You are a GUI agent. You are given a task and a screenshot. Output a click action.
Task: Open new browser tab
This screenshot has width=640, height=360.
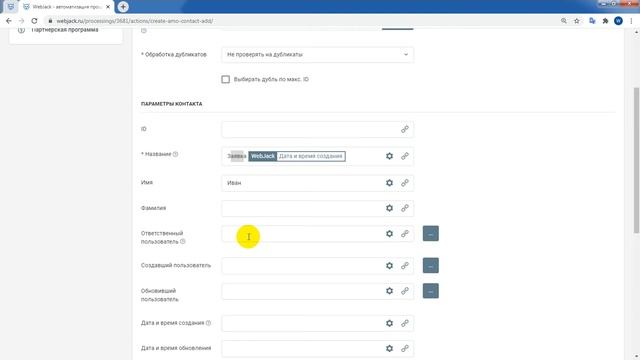[x=123, y=7]
